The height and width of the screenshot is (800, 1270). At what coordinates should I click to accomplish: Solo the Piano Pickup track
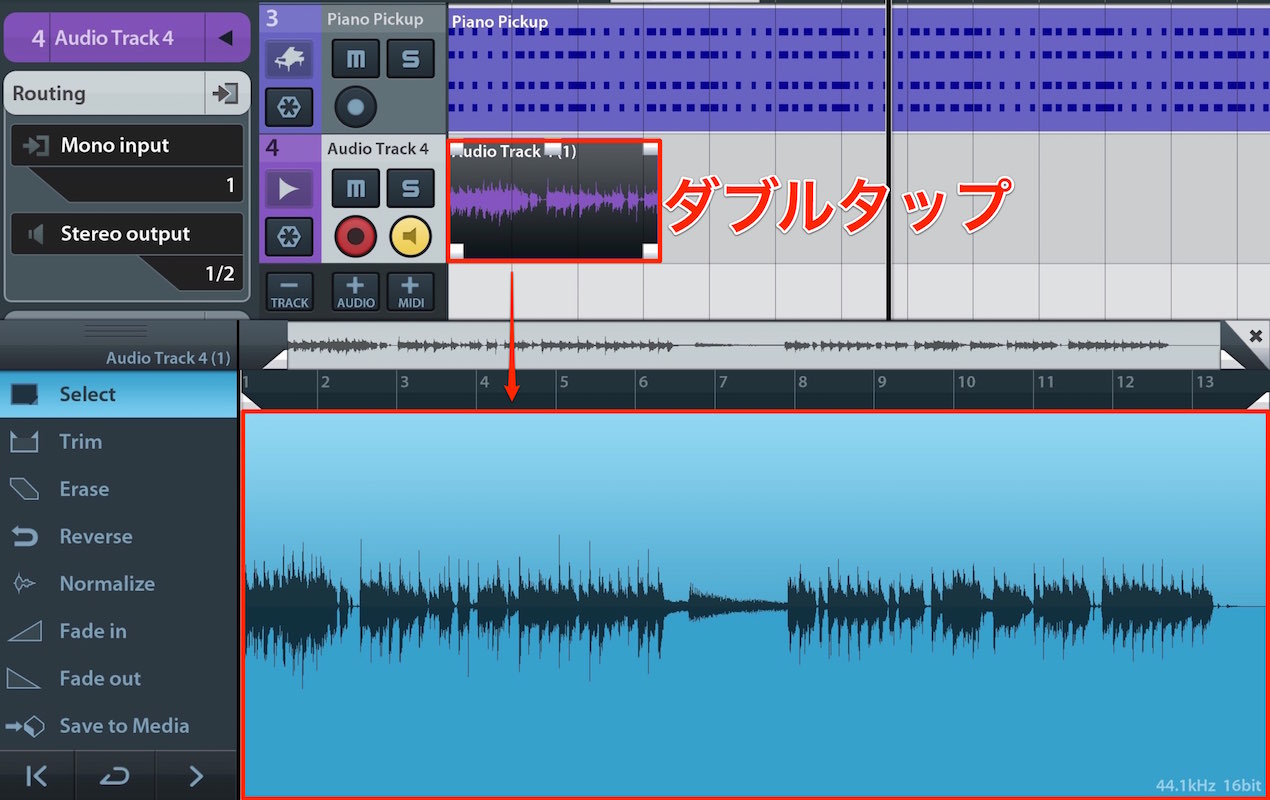pos(411,58)
